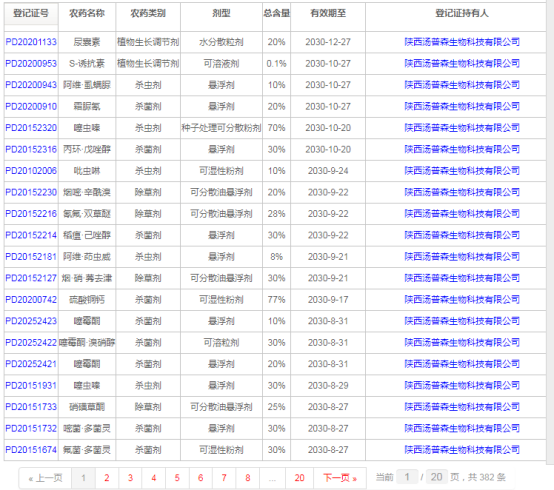Open registration PD20152316 link
Screen dimensions: 554x490
[31, 149]
